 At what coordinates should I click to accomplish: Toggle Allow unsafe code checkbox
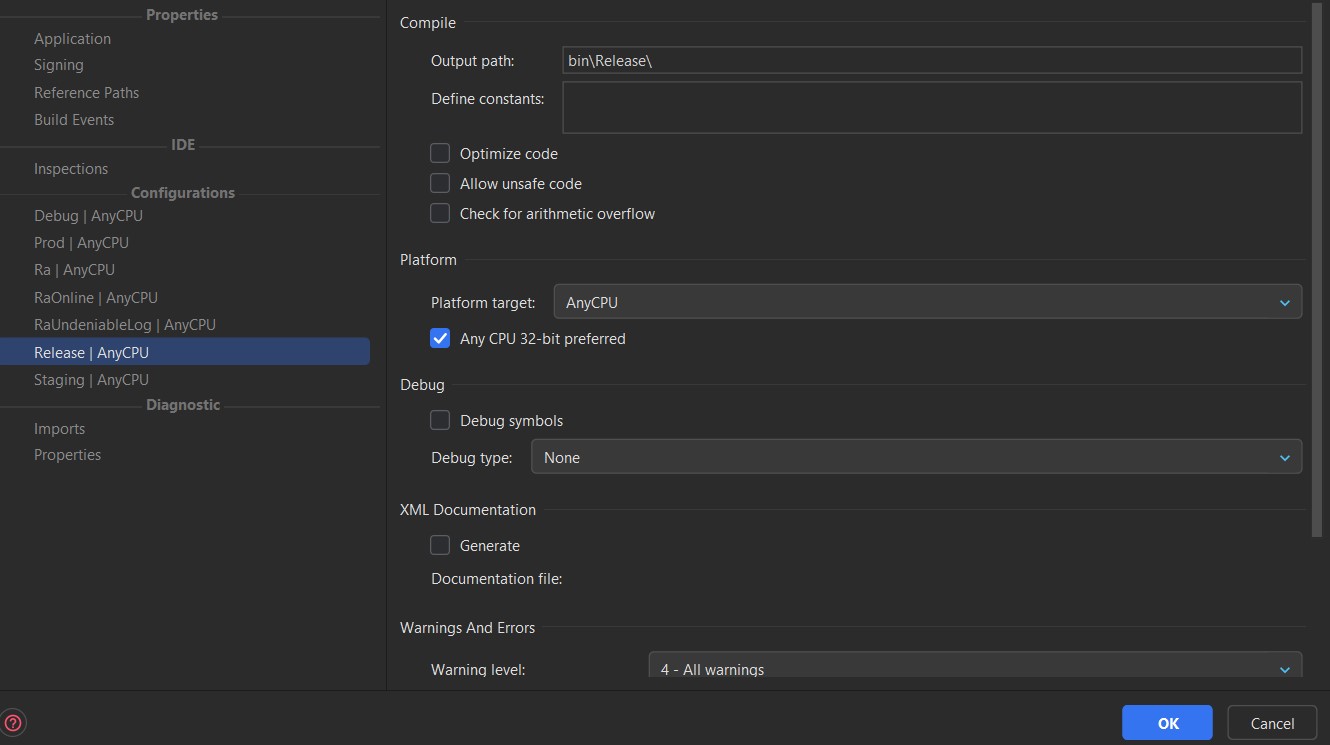coord(440,183)
